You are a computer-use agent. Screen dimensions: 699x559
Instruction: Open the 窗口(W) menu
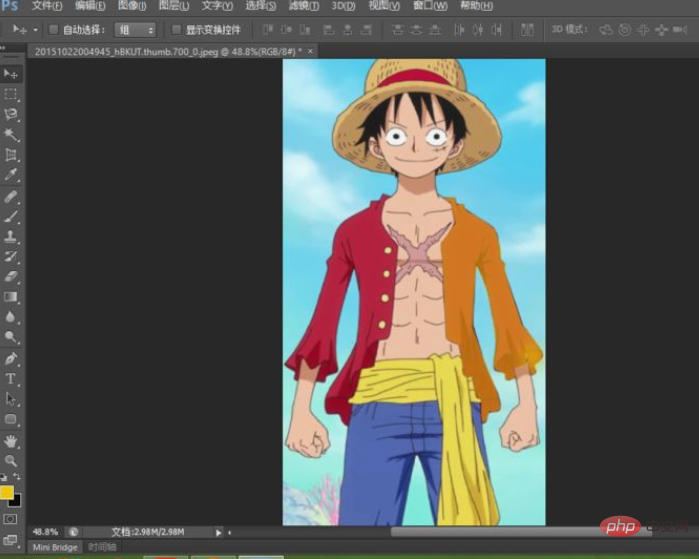point(430,6)
